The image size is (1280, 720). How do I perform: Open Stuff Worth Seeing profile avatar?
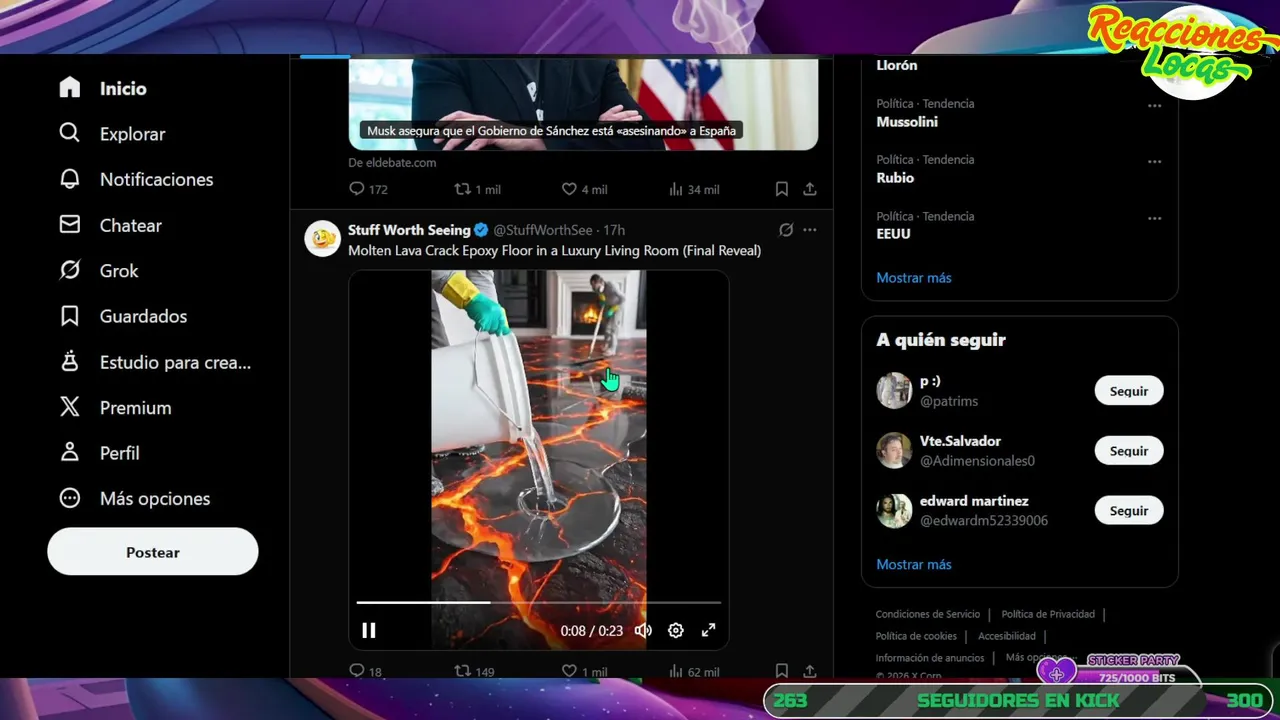pyautogui.click(x=322, y=239)
